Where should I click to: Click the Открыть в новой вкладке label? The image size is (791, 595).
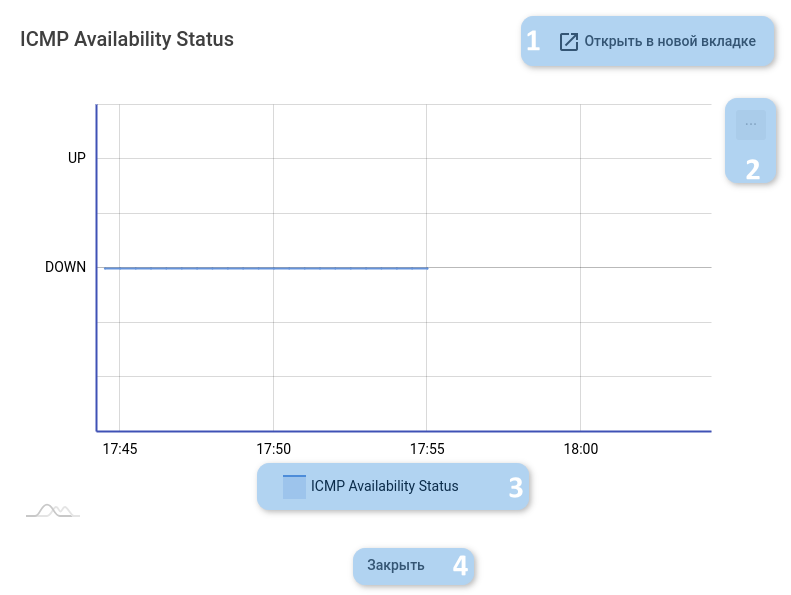point(670,42)
